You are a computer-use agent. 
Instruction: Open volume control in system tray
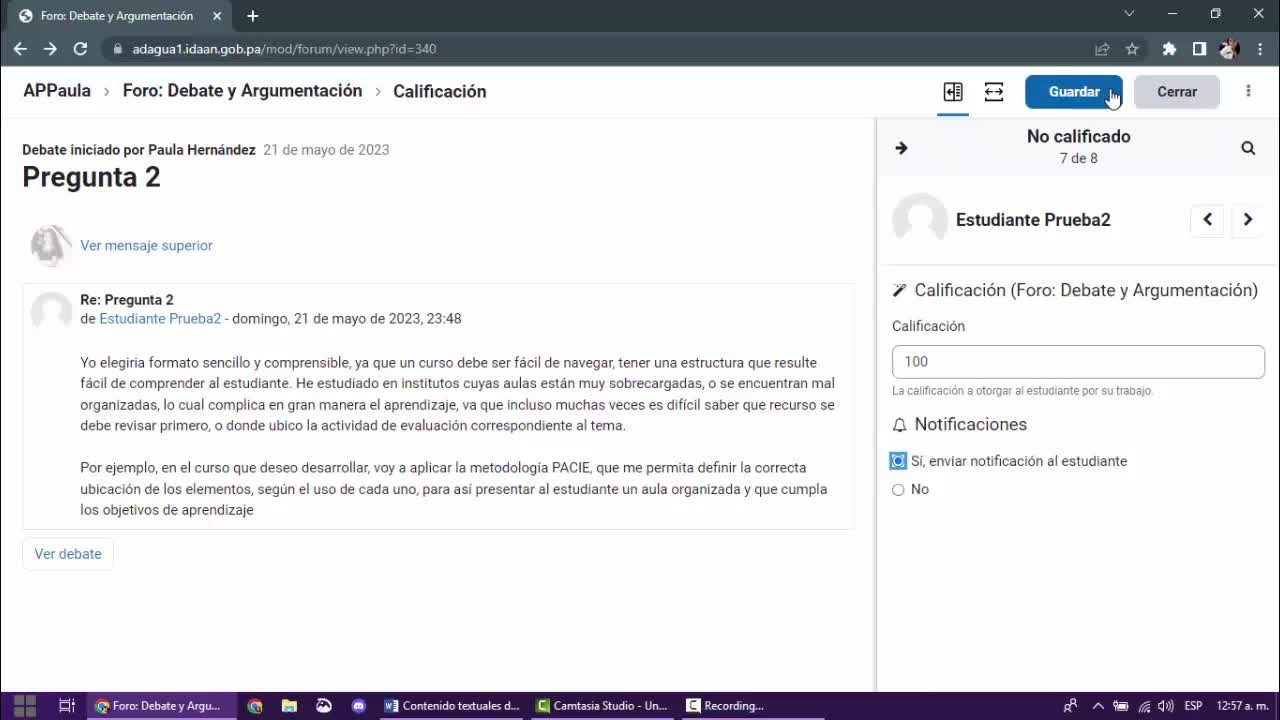[x=1166, y=705]
